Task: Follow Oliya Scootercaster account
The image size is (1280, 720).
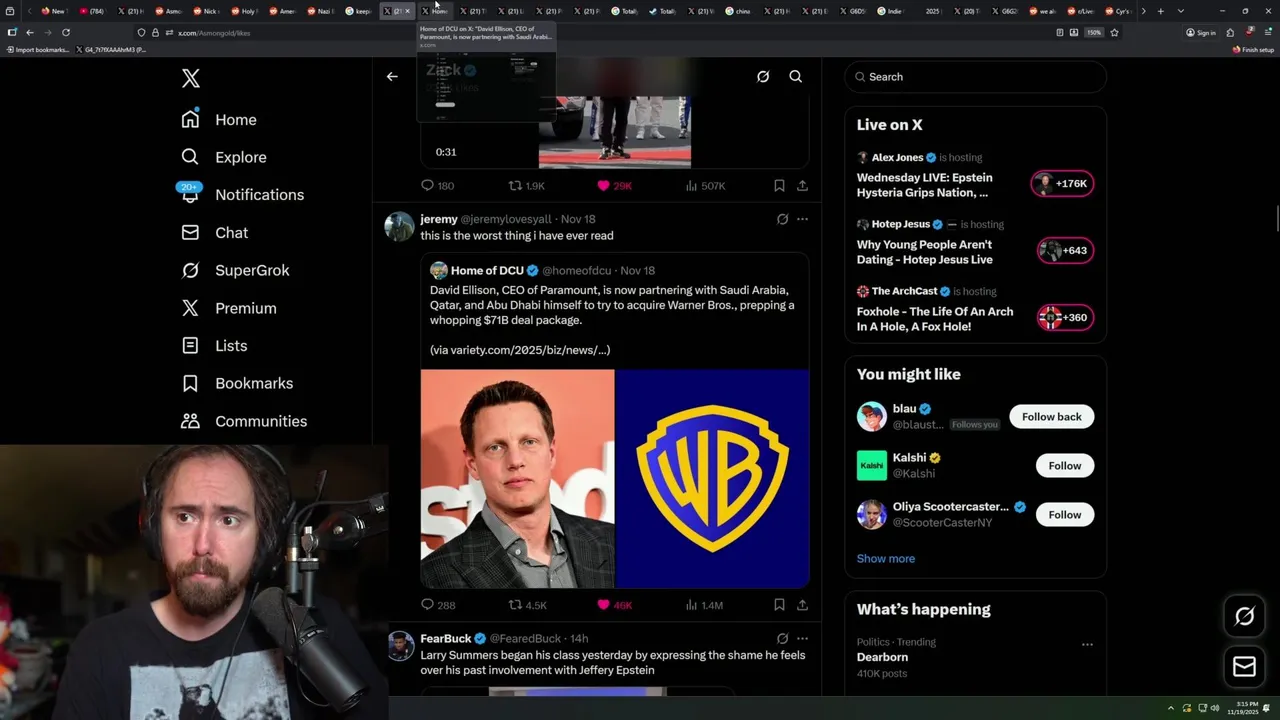Action: pos(1065,515)
